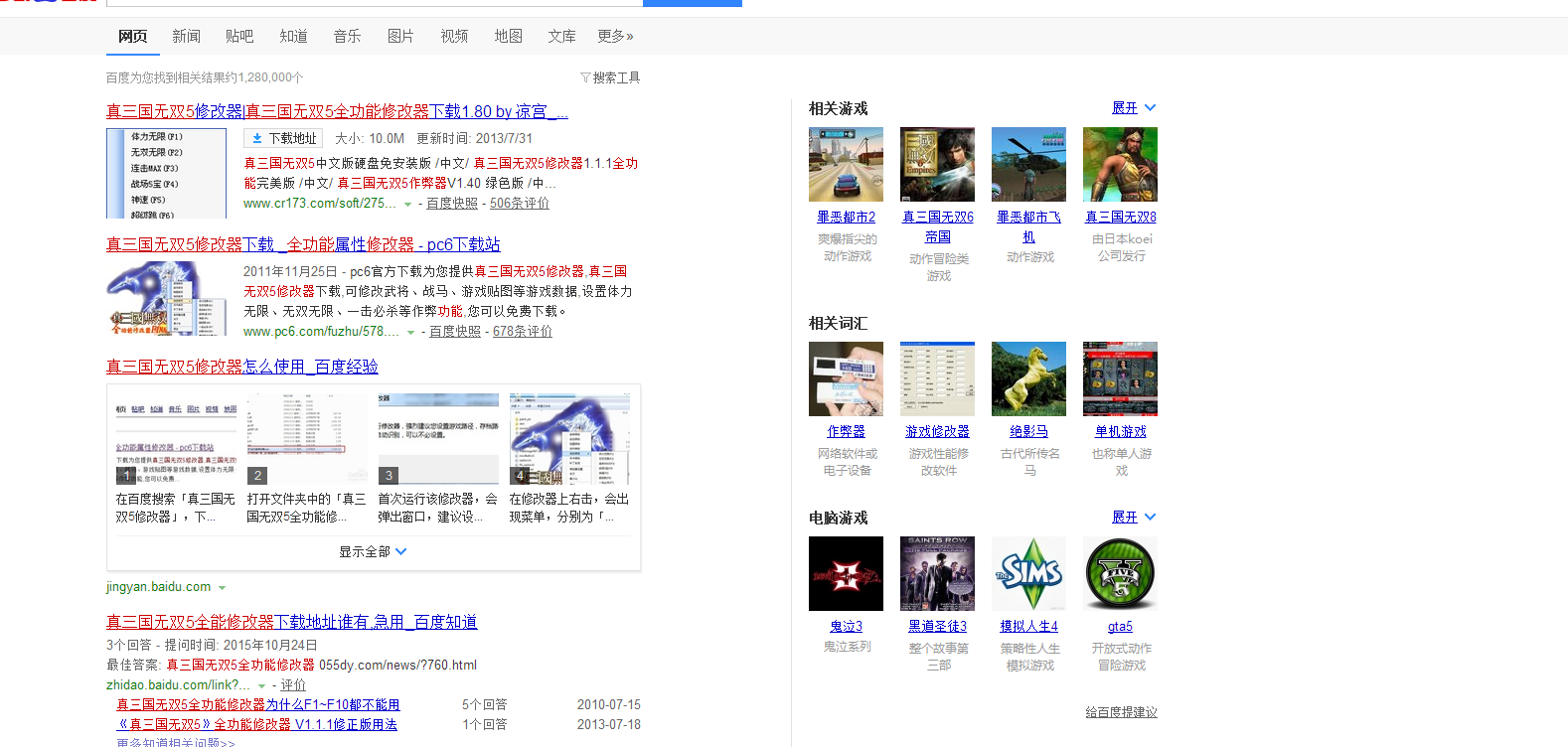This screenshot has width=1568, height=747.
Task: Expand the 更多» menu
Action: pyautogui.click(x=615, y=36)
